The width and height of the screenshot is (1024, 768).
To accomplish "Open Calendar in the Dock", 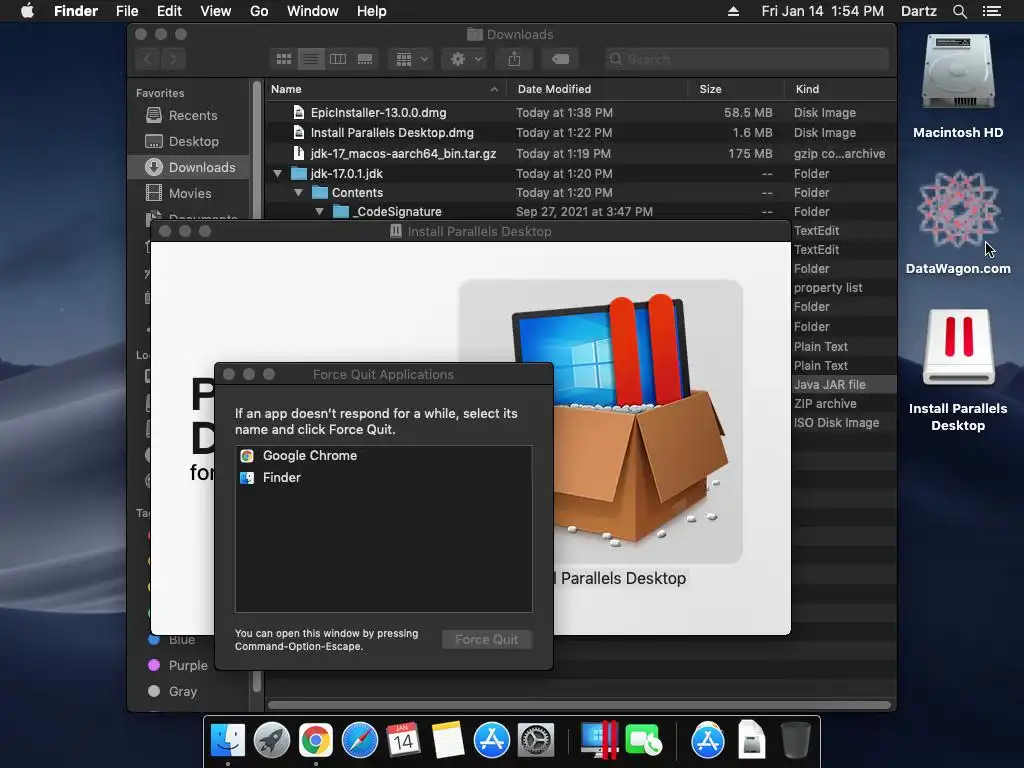I will pyautogui.click(x=403, y=741).
